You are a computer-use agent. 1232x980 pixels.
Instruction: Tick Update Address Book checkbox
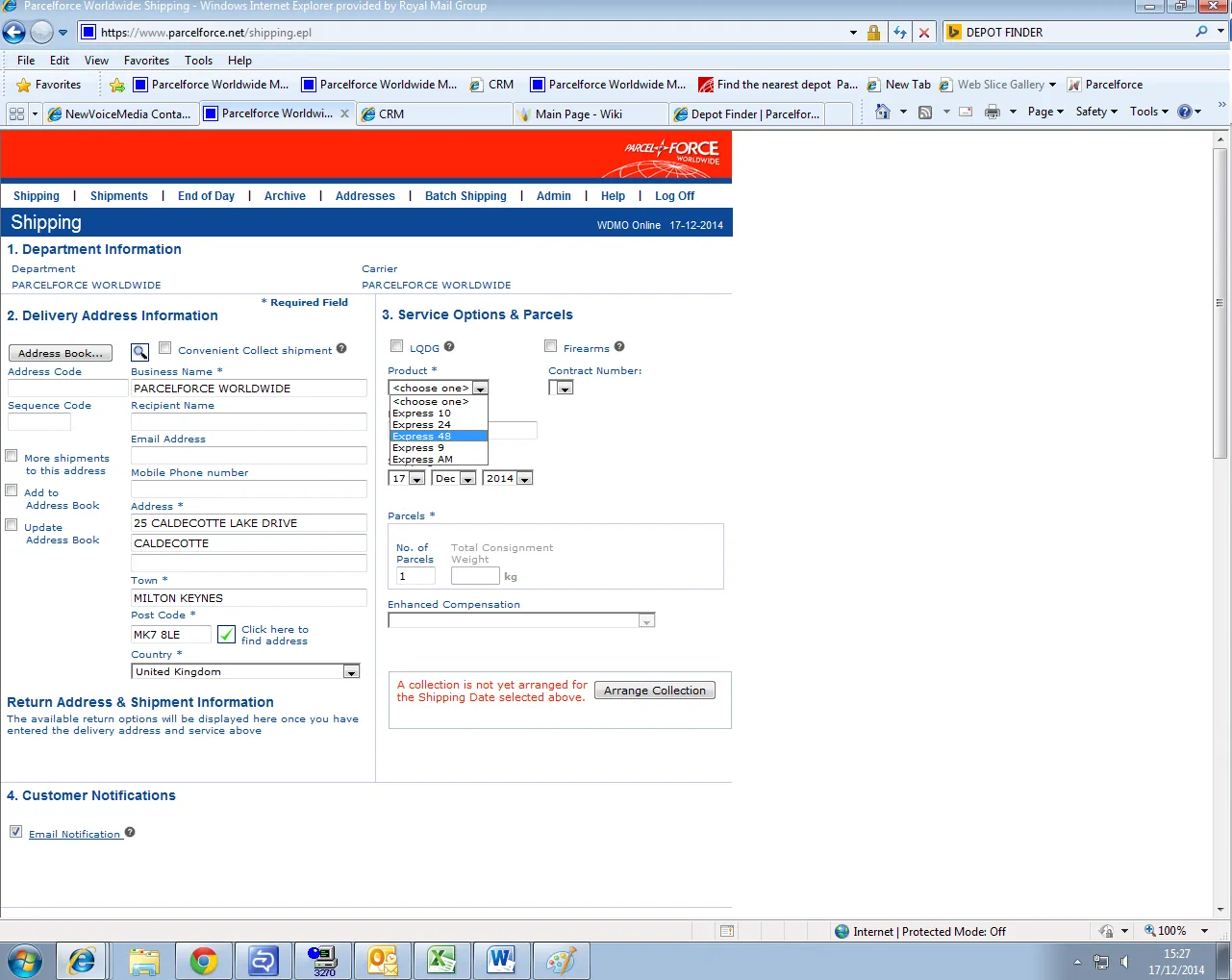[x=12, y=525]
